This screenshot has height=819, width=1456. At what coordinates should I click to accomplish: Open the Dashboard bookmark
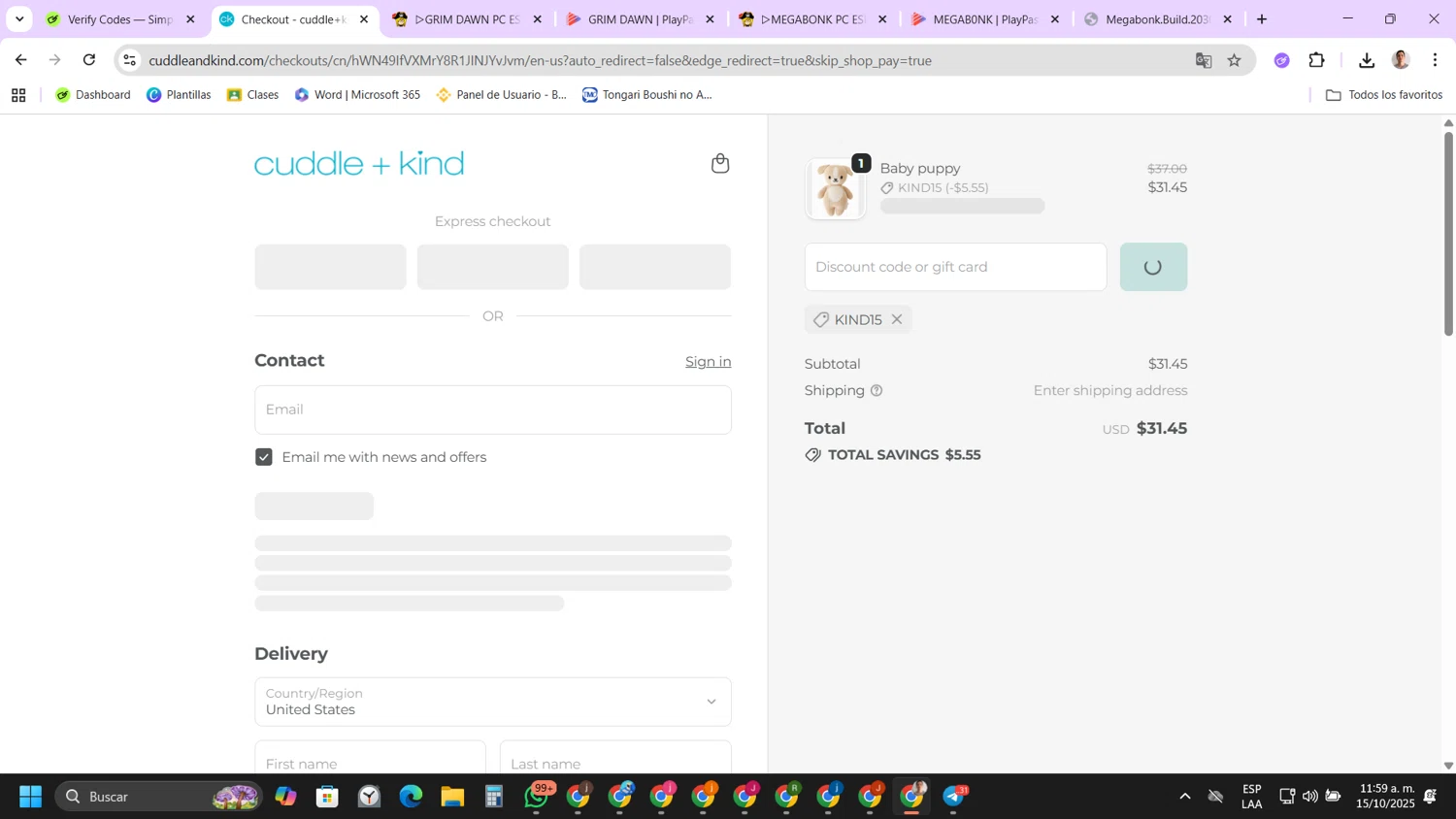(x=93, y=95)
